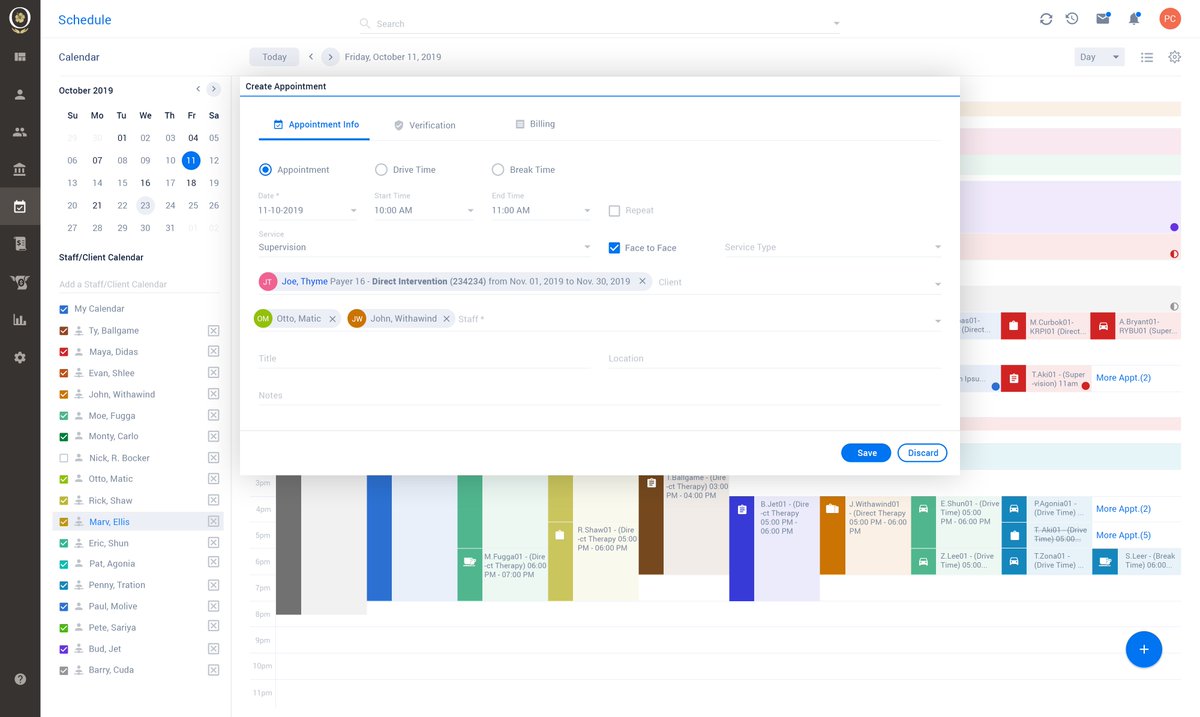The image size is (1200, 717).
Task: Switch to the Billing tab
Action: click(536, 124)
